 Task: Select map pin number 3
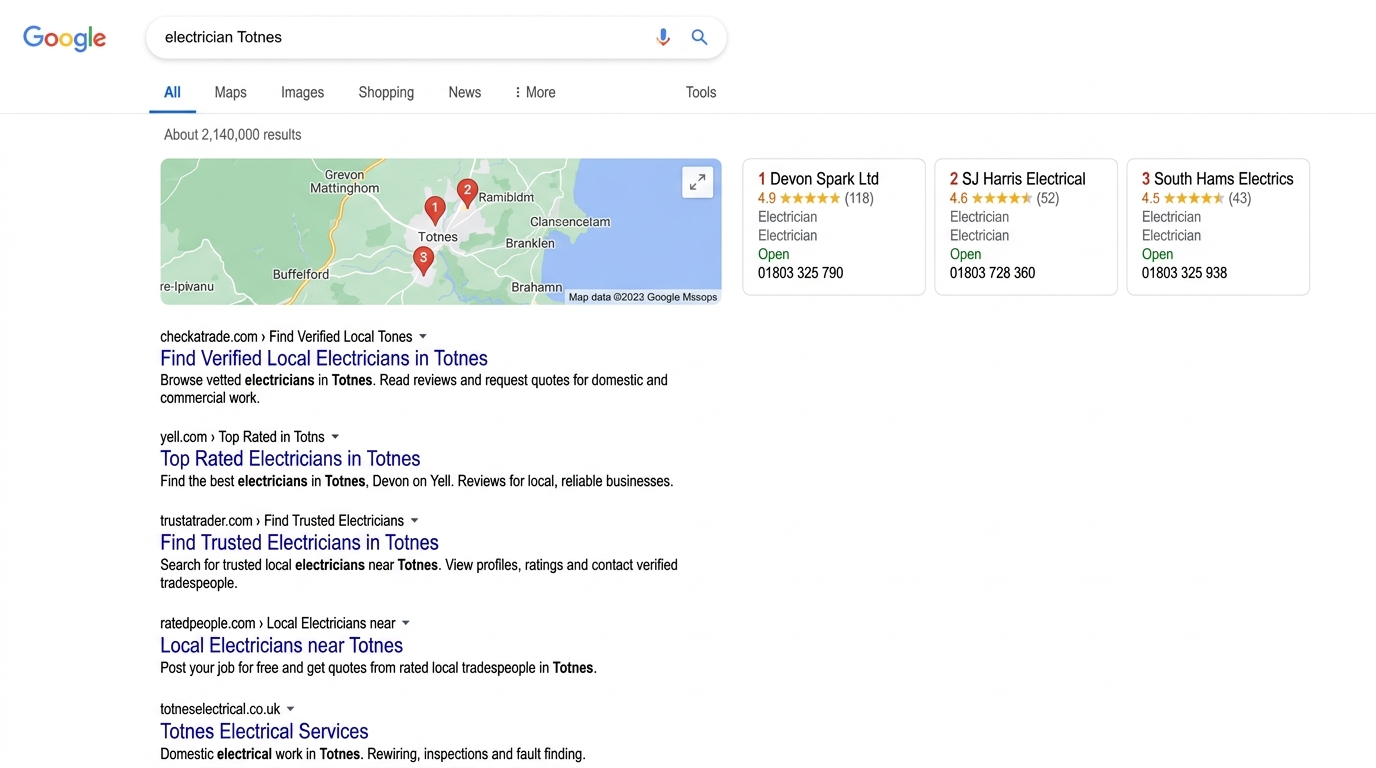click(x=424, y=260)
